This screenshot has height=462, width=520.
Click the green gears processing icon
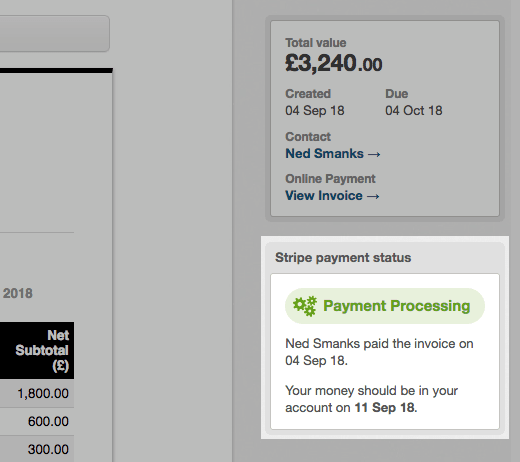[x=305, y=306]
